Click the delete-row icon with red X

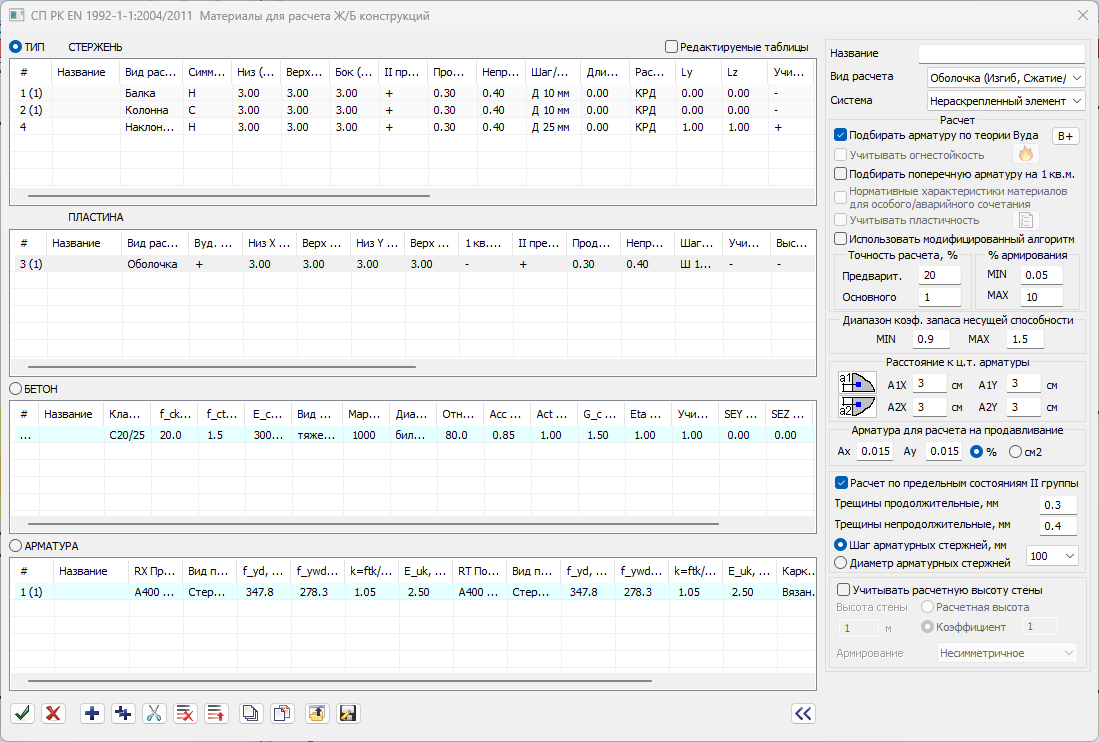[185, 713]
